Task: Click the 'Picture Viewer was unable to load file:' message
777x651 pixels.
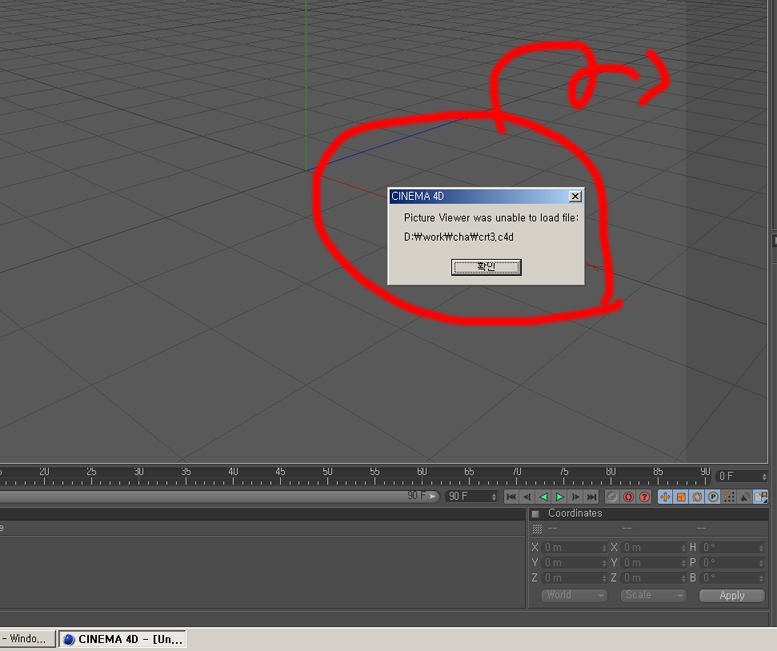Action: click(x=491, y=217)
